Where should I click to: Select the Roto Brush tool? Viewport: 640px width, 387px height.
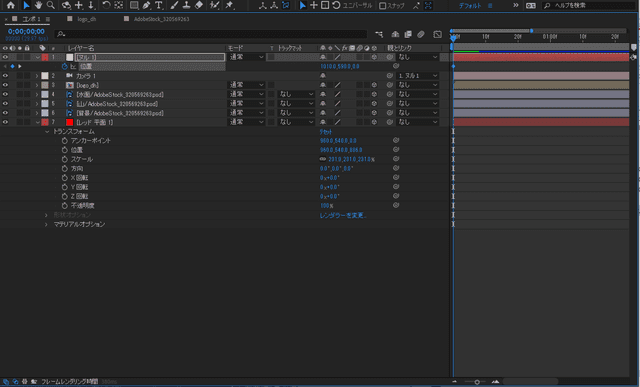pyautogui.click(x=215, y=5)
